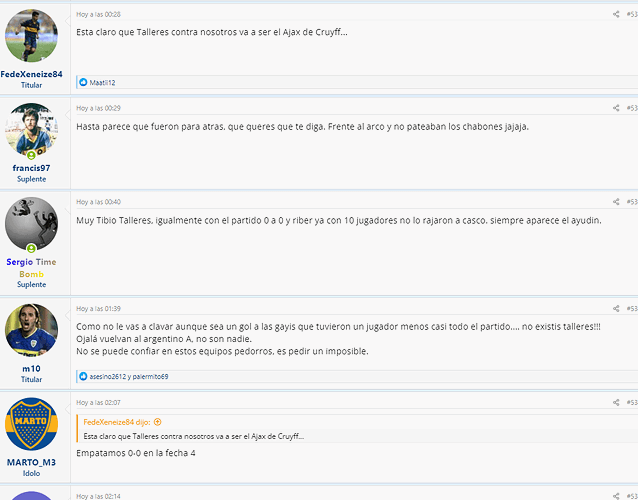The width and height of the screenshot is (638, 500).
Task: Click FedeXeneize84 avatar thumbnail
Action: 31,36
